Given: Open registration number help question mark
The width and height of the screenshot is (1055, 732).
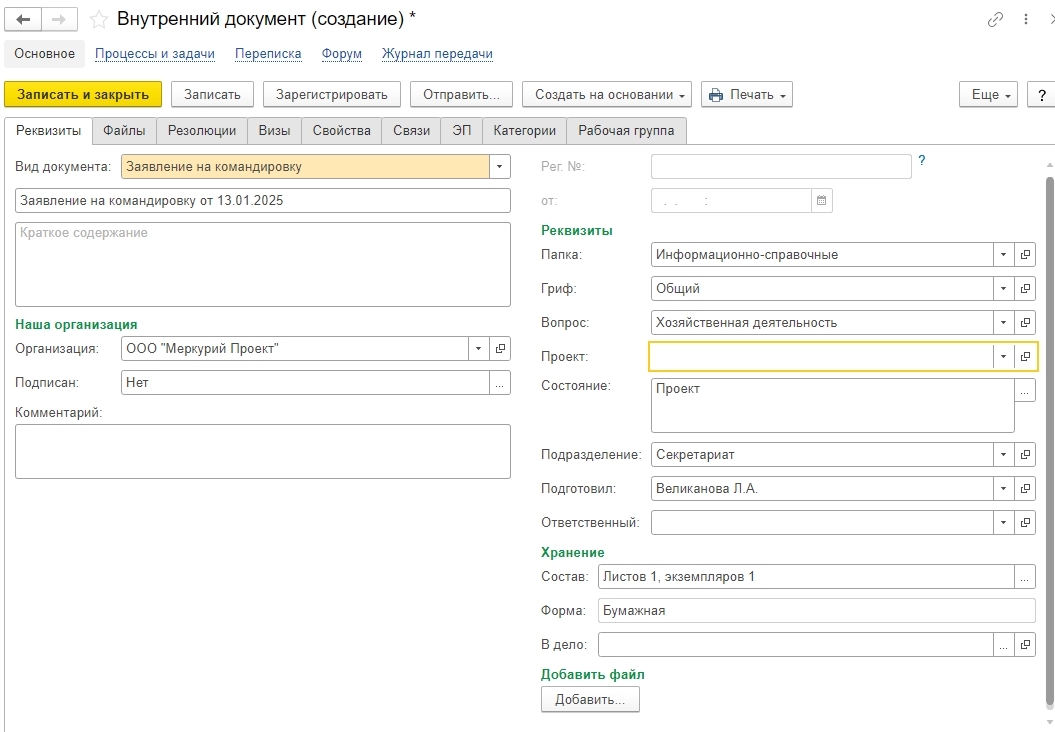Looking at the screenshot, I should click(922, 160).
